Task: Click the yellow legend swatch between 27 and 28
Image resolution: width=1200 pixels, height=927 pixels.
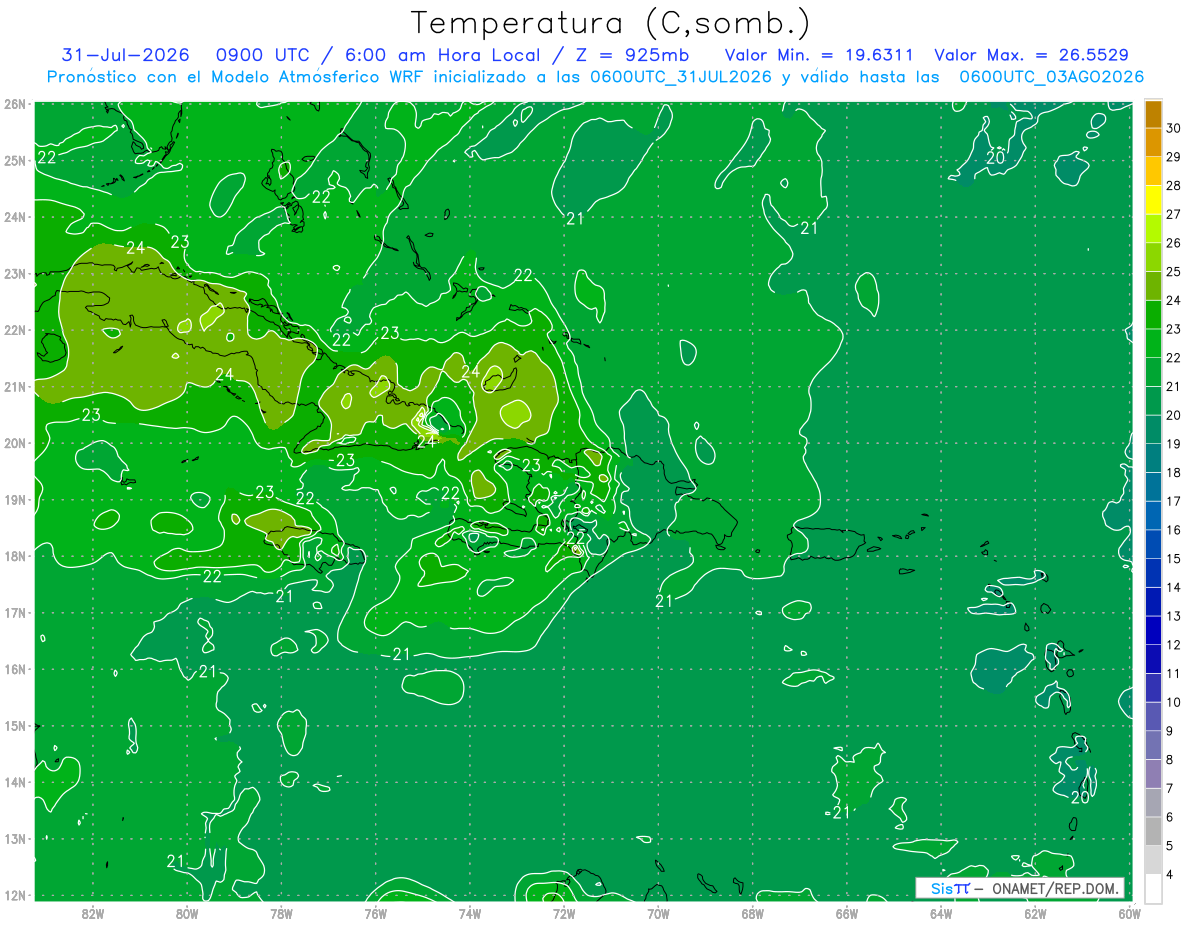Action: point(1153,200)
